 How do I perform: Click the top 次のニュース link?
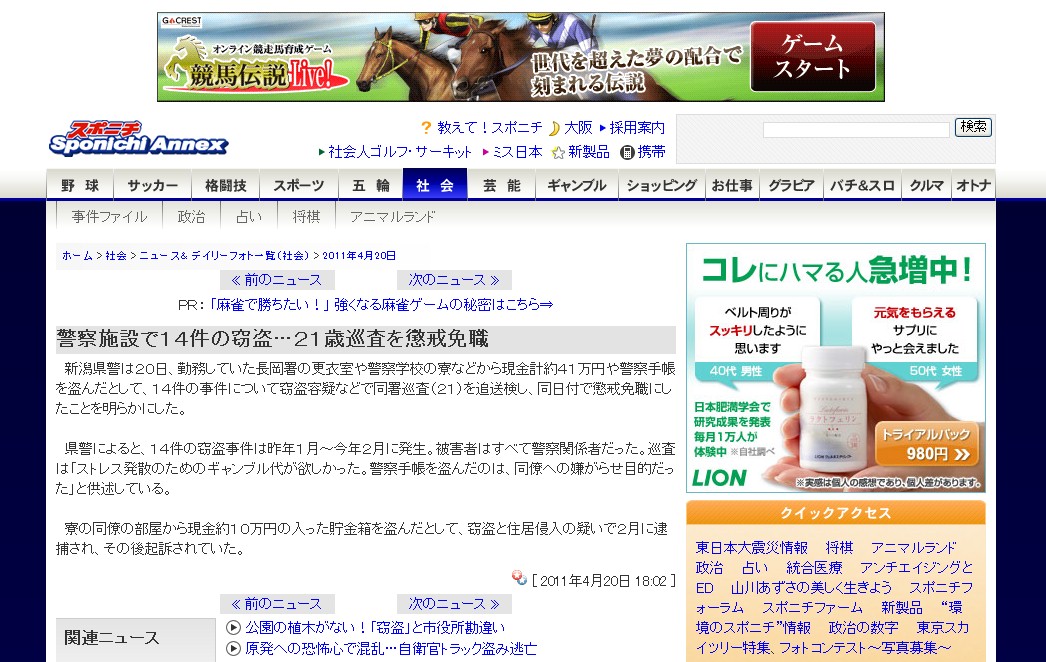(454, 280)
